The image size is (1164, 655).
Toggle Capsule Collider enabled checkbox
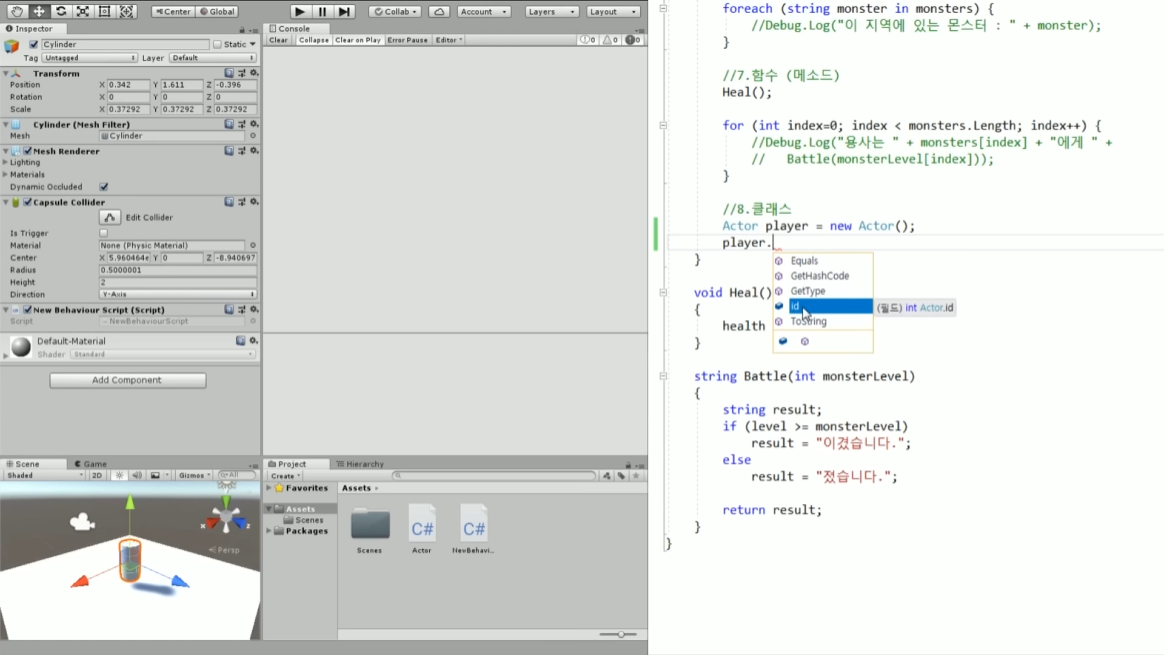point(27,202)
